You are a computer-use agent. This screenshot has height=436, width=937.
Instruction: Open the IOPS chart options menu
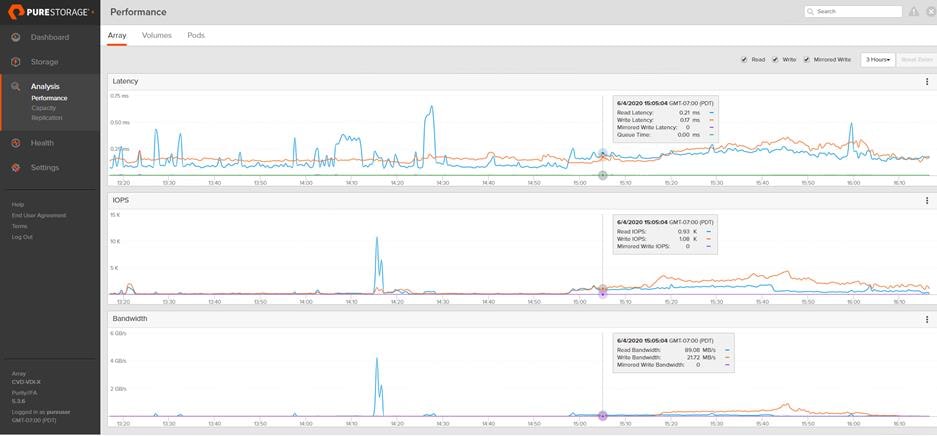point(927,201)
